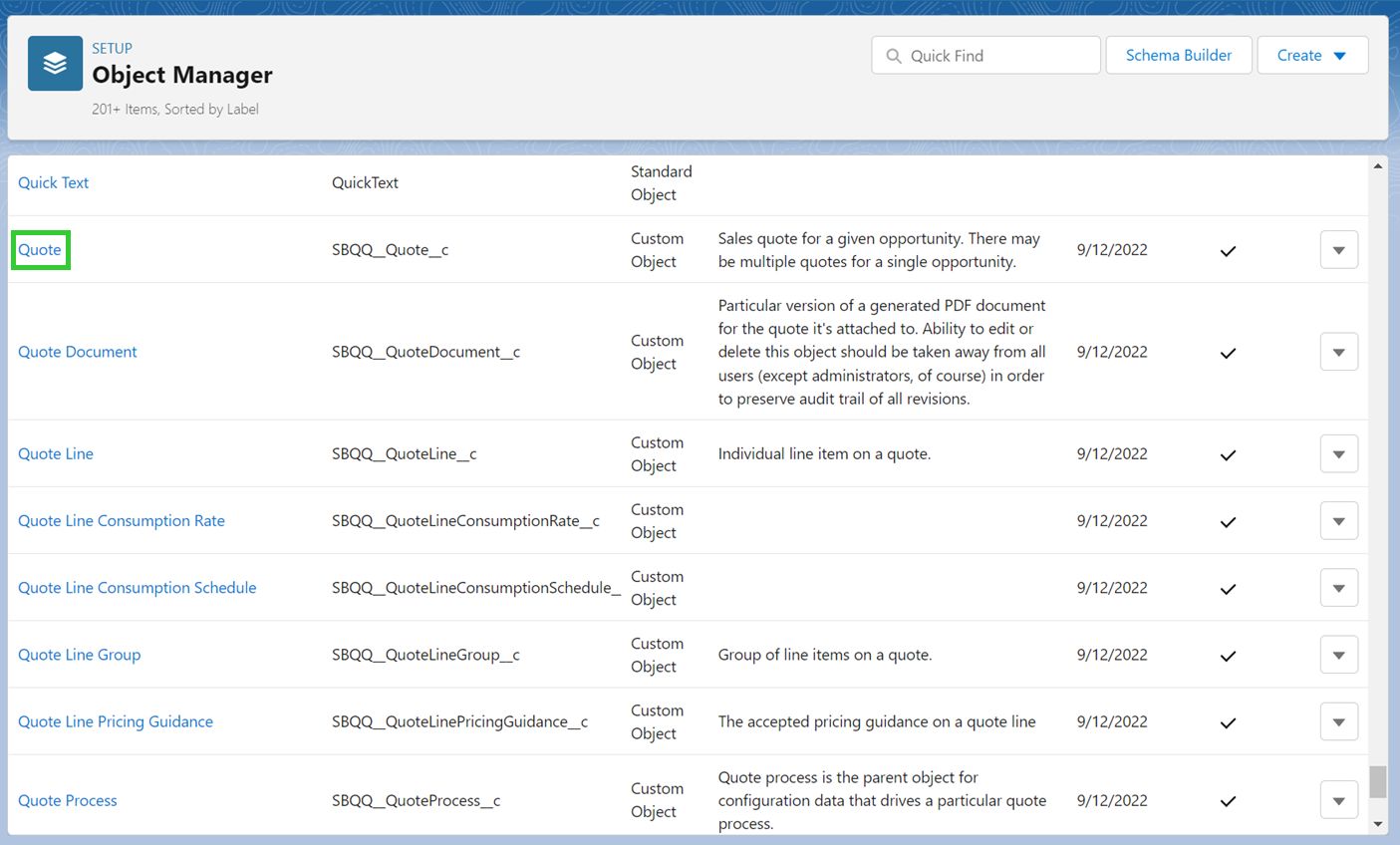
Task: Click the deployed checkmark in Quote Line row
Action: pyautogui.click(x=1228, y=455)
